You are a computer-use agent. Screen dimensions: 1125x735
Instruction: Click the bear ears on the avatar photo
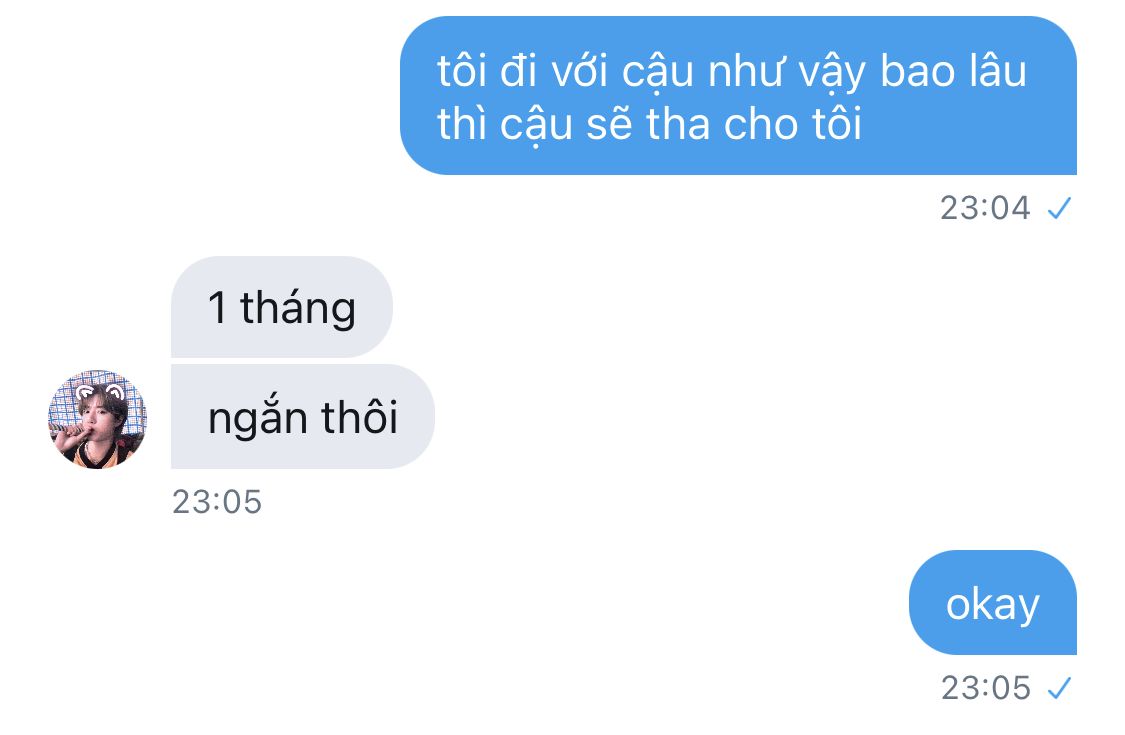coord(100,392)
